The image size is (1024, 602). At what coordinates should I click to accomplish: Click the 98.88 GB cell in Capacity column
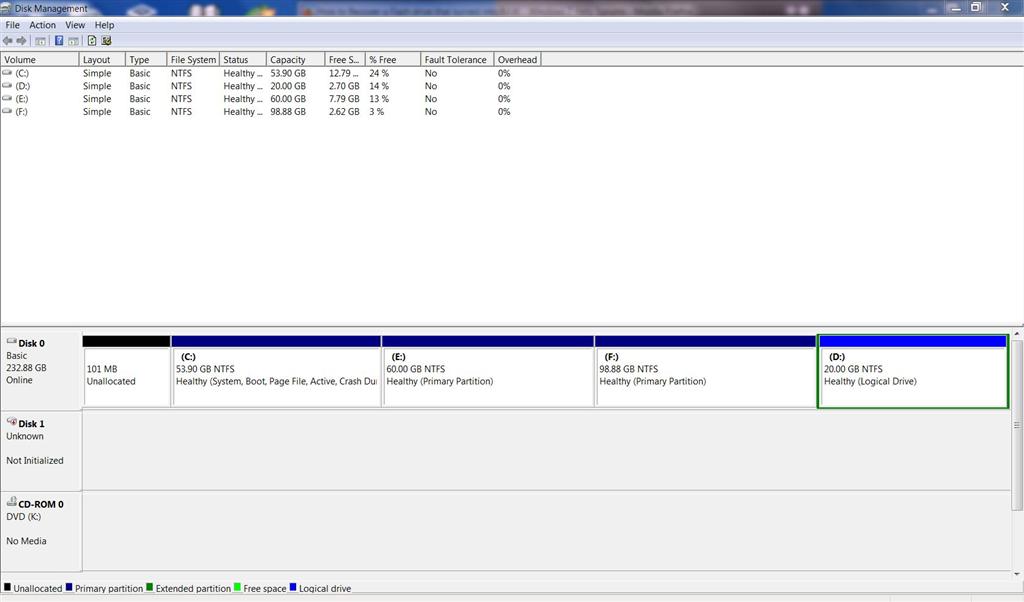pyautogui.click(x=288, y=112)
